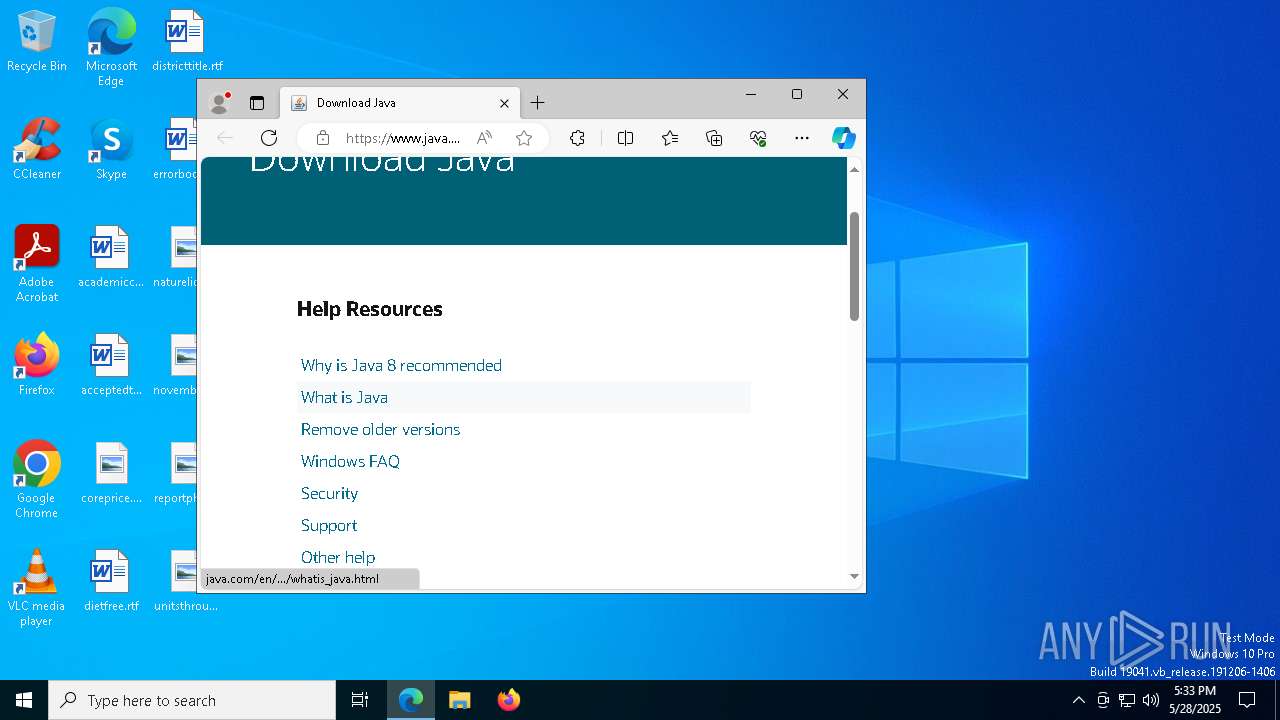Click page scrollbar up arrow

pos(854,170)
